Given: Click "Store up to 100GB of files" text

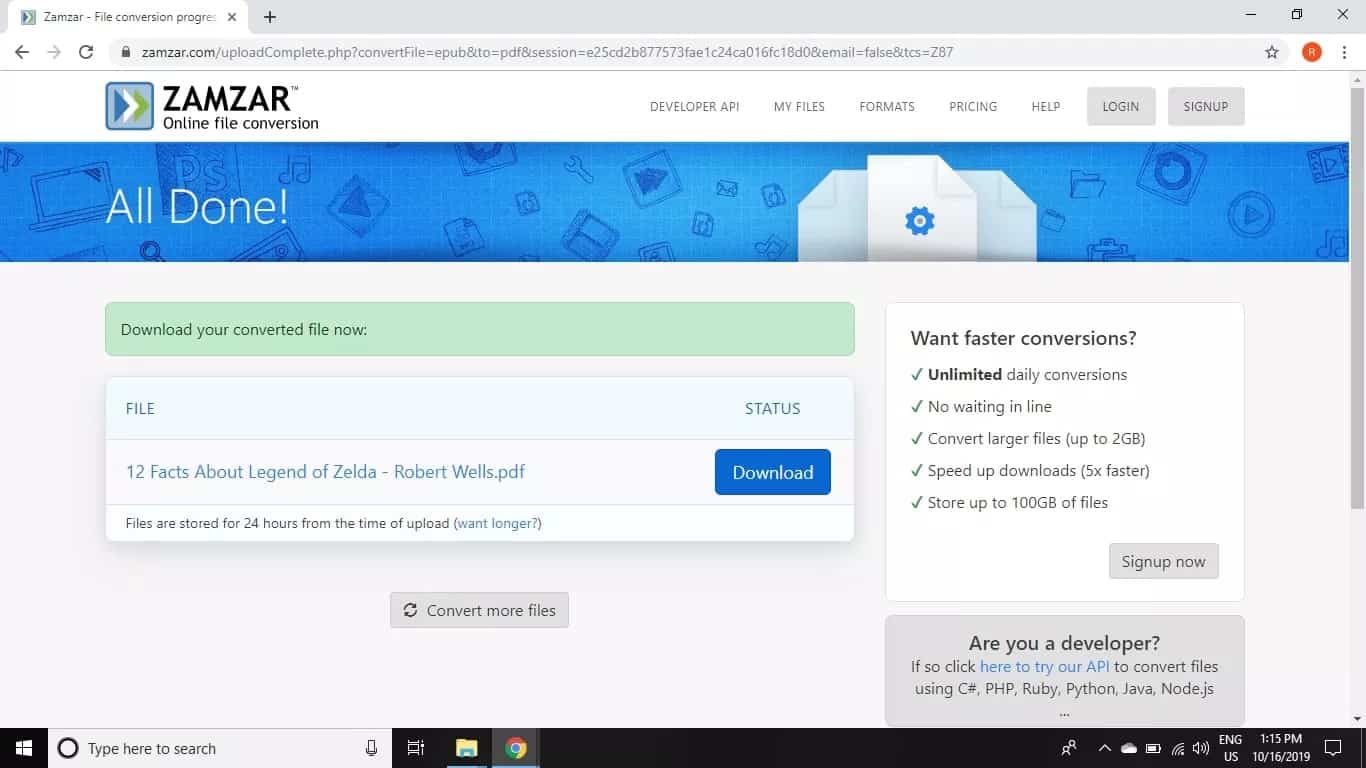Looking at the screenshot, I should click(1018, 502).
